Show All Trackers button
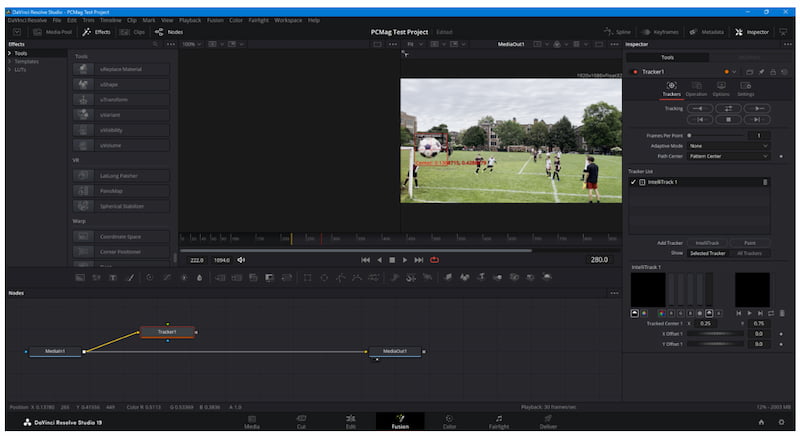800x436 pixels. [749, 253]
